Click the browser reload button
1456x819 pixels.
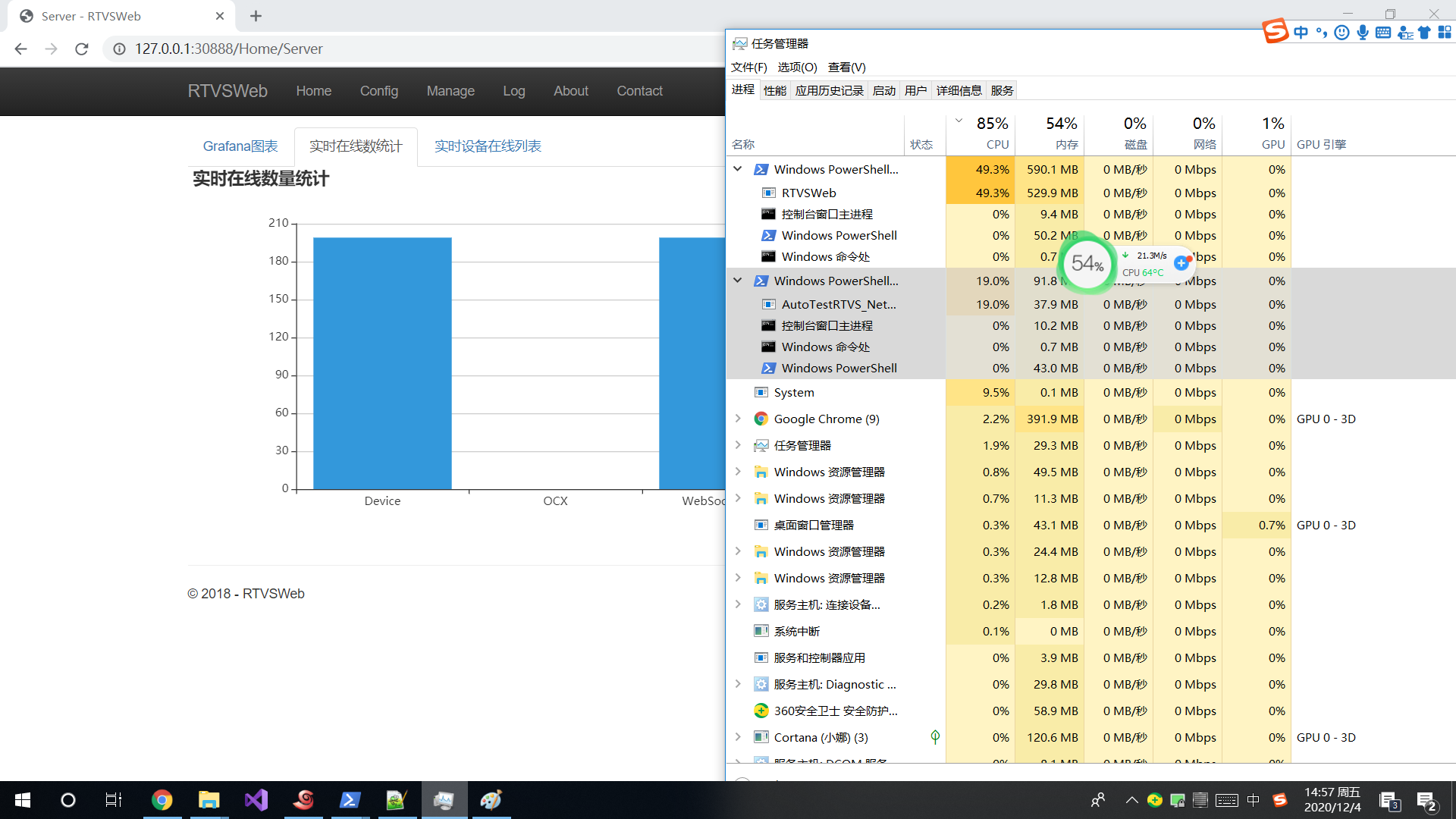[x=82, y=49]
